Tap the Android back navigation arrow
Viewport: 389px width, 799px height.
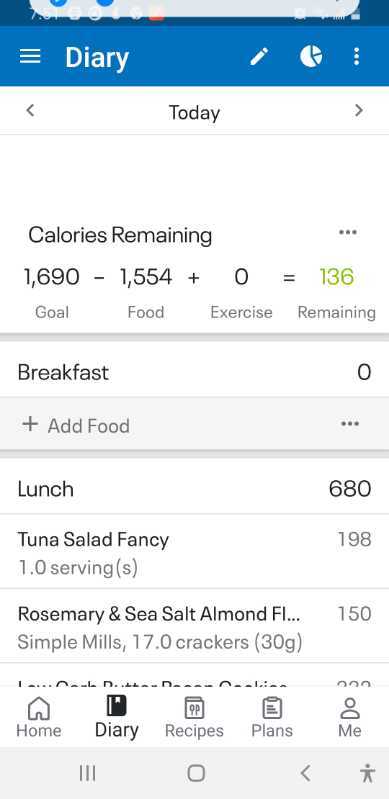(305, 773)
